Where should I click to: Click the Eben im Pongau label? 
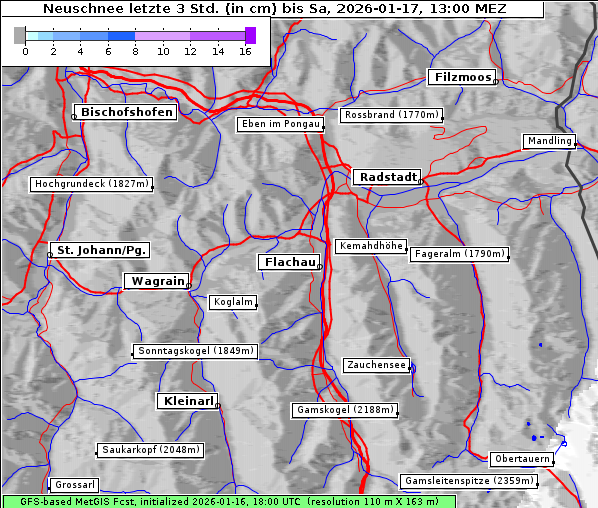281,124
